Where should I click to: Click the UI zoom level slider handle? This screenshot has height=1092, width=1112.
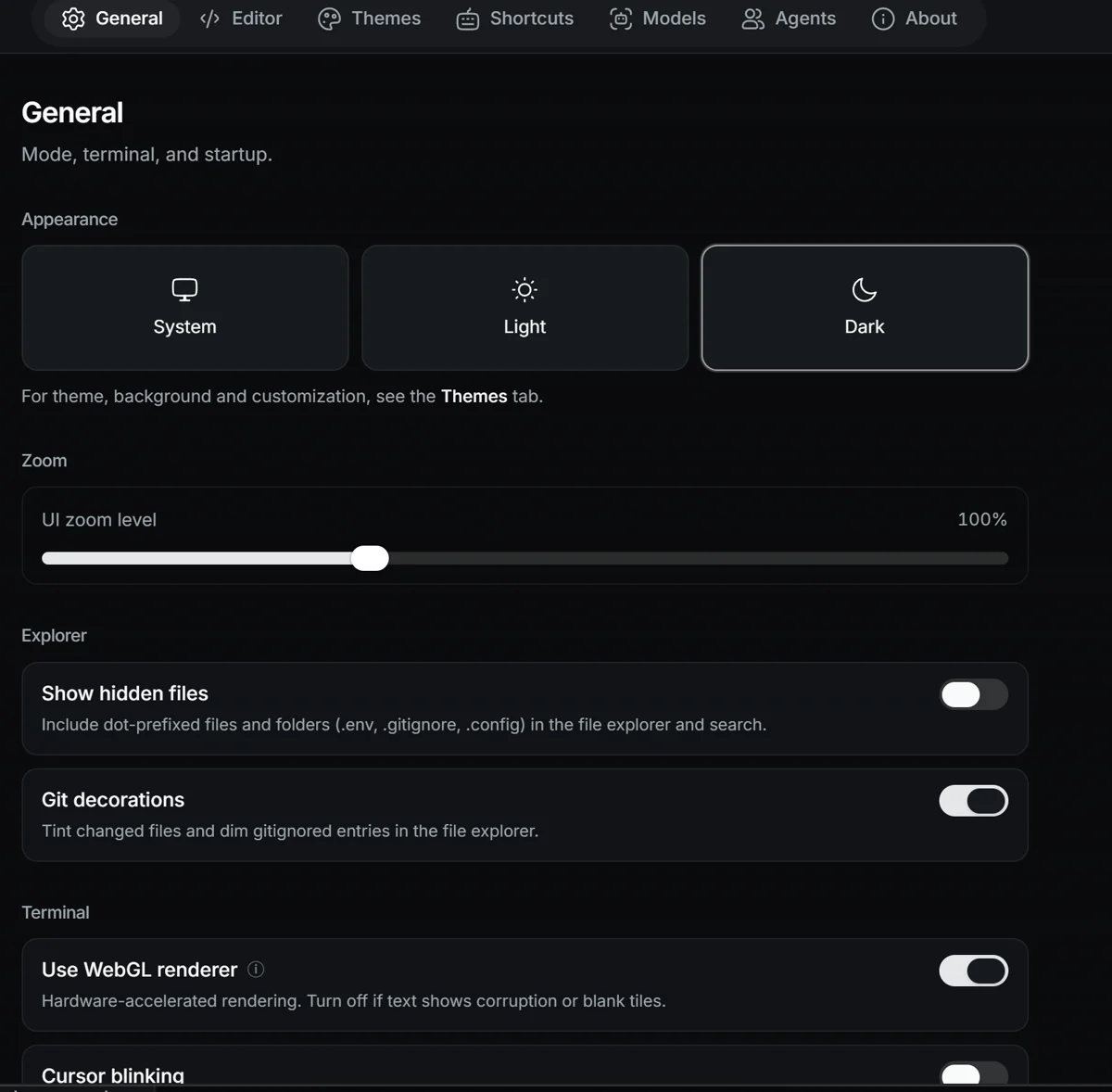click(x=370, y=558)
